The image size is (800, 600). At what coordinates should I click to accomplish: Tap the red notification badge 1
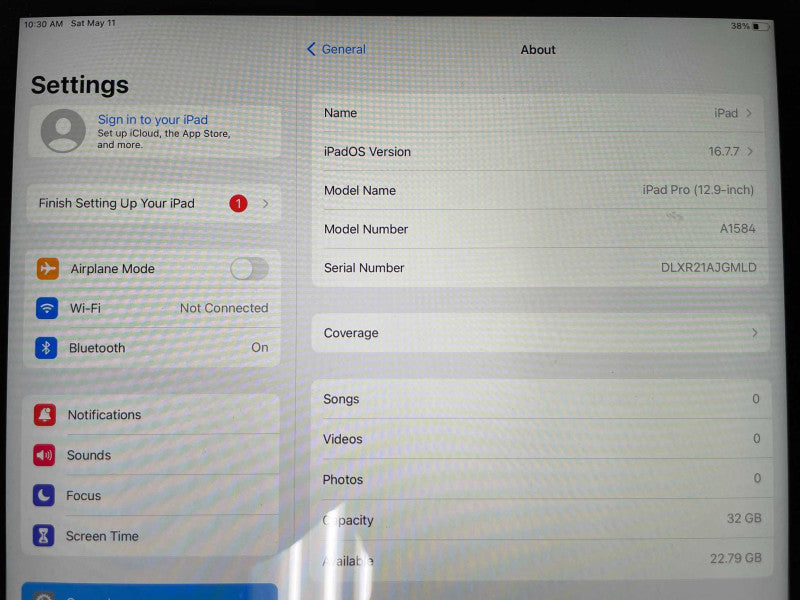[238, 204]
